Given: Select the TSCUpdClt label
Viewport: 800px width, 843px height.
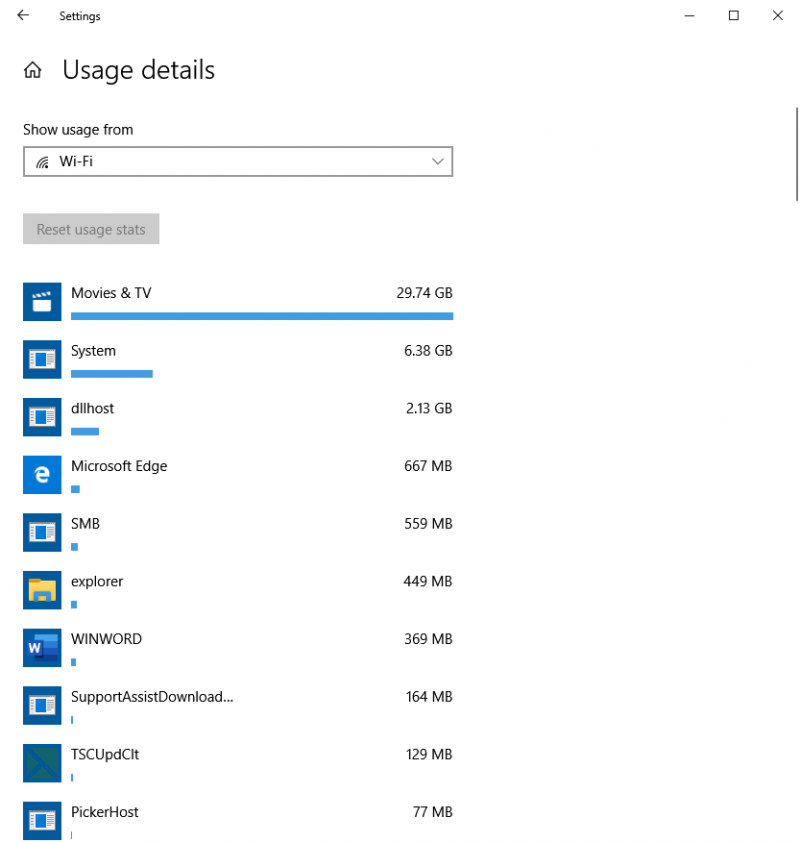Looking at the screenshot, I should (x=105, y=754).
